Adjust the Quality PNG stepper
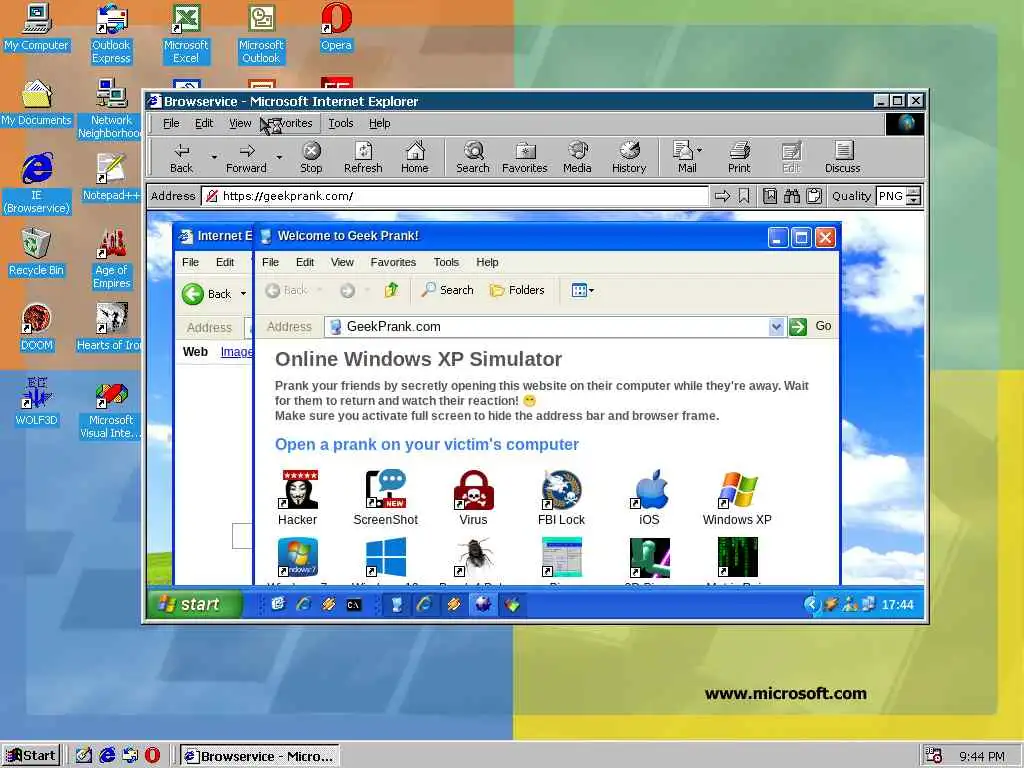 tap(914, 196)
